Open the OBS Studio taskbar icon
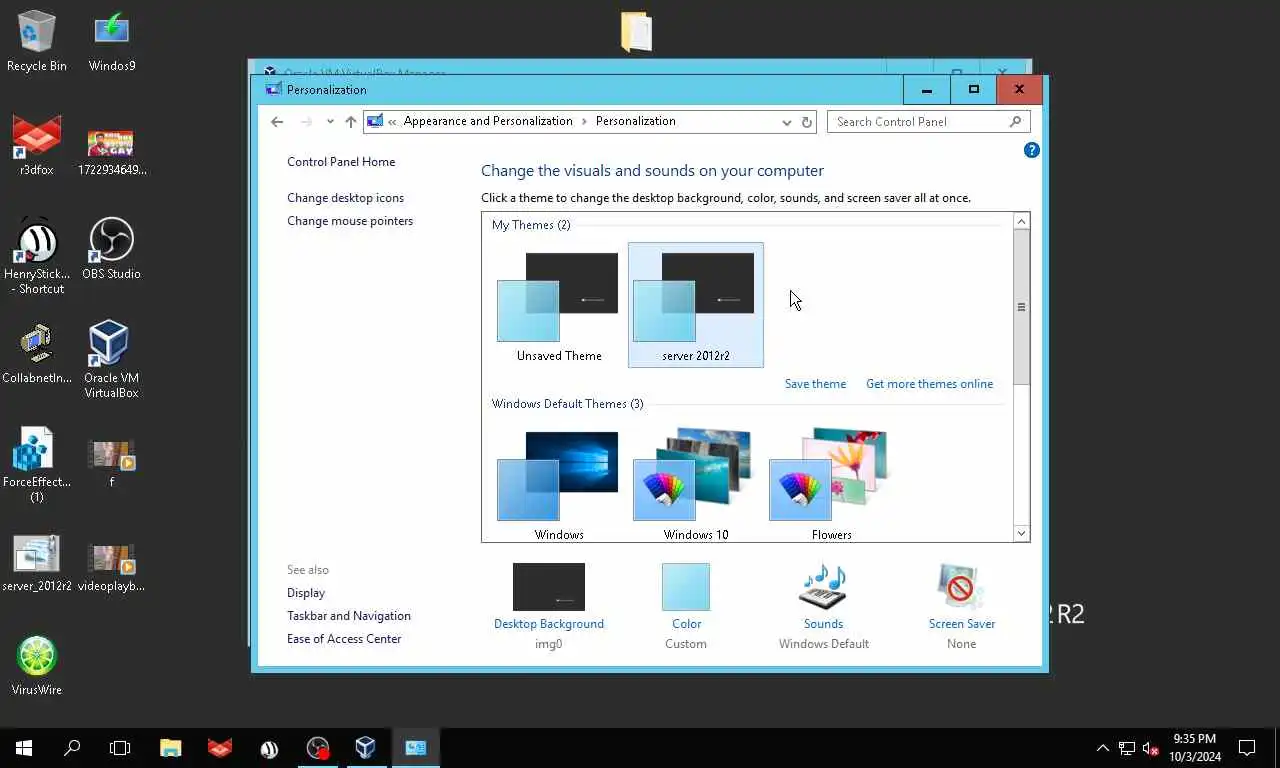 318,747
